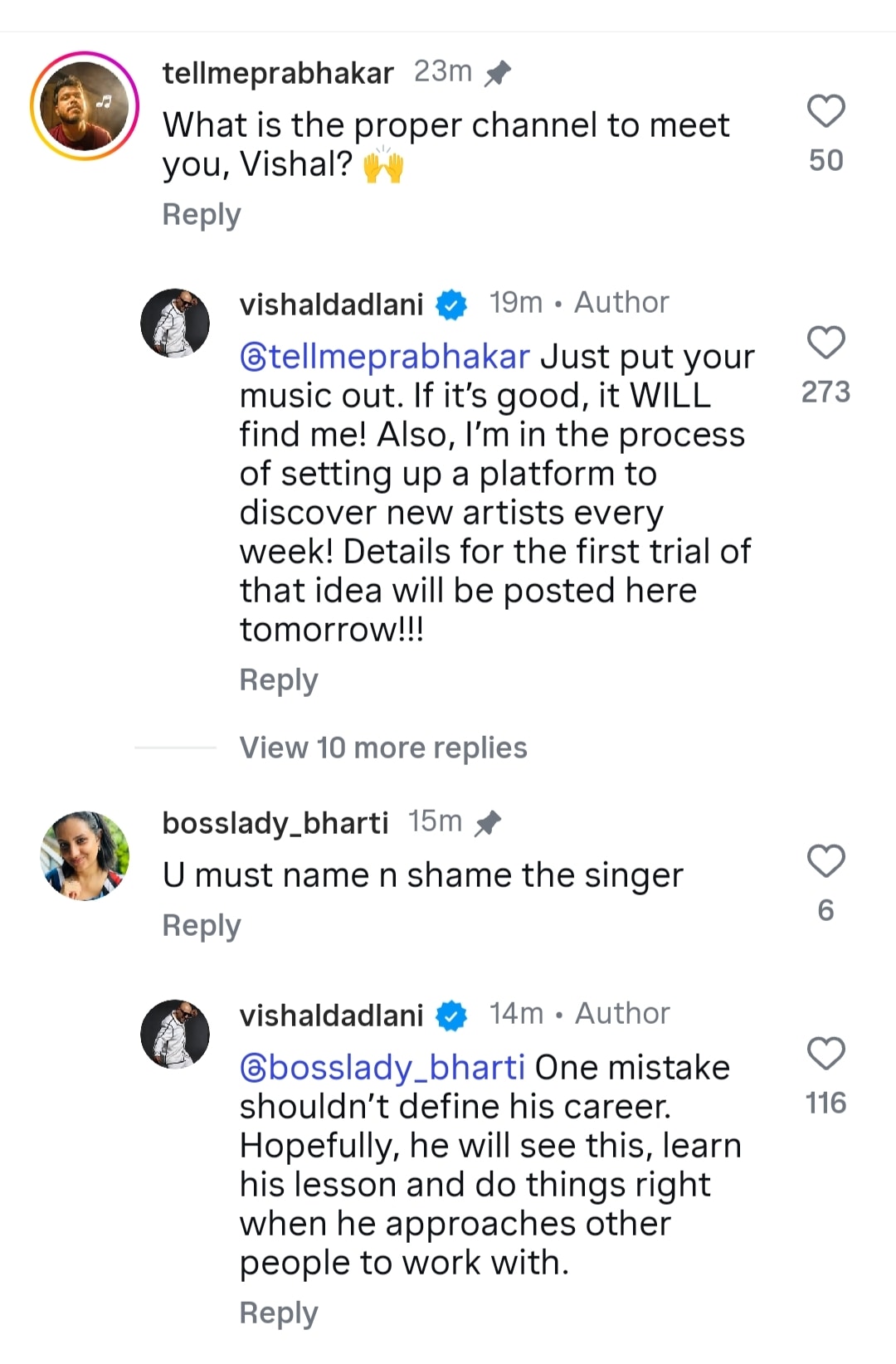Reply to bosslady_bharti's comment
896x1364 pixels.
[x=202, y=926]
